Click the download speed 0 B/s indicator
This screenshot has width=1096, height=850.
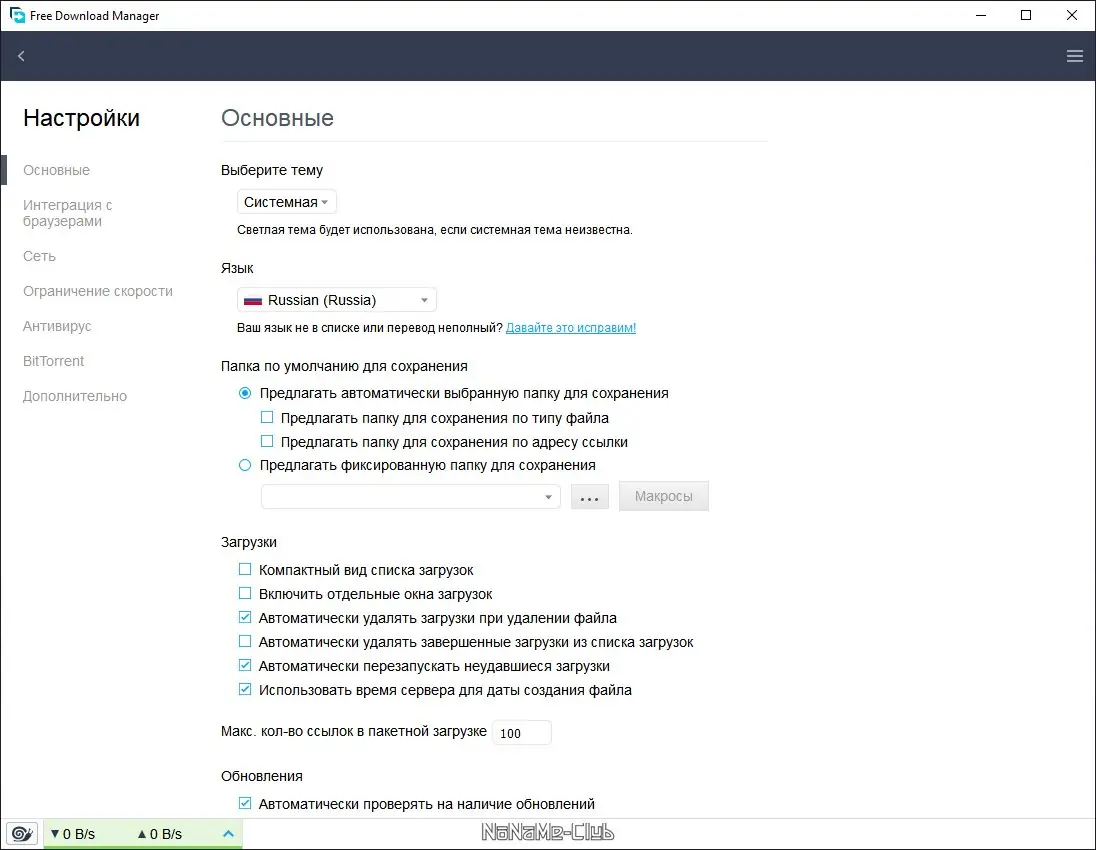pos(73,834)
